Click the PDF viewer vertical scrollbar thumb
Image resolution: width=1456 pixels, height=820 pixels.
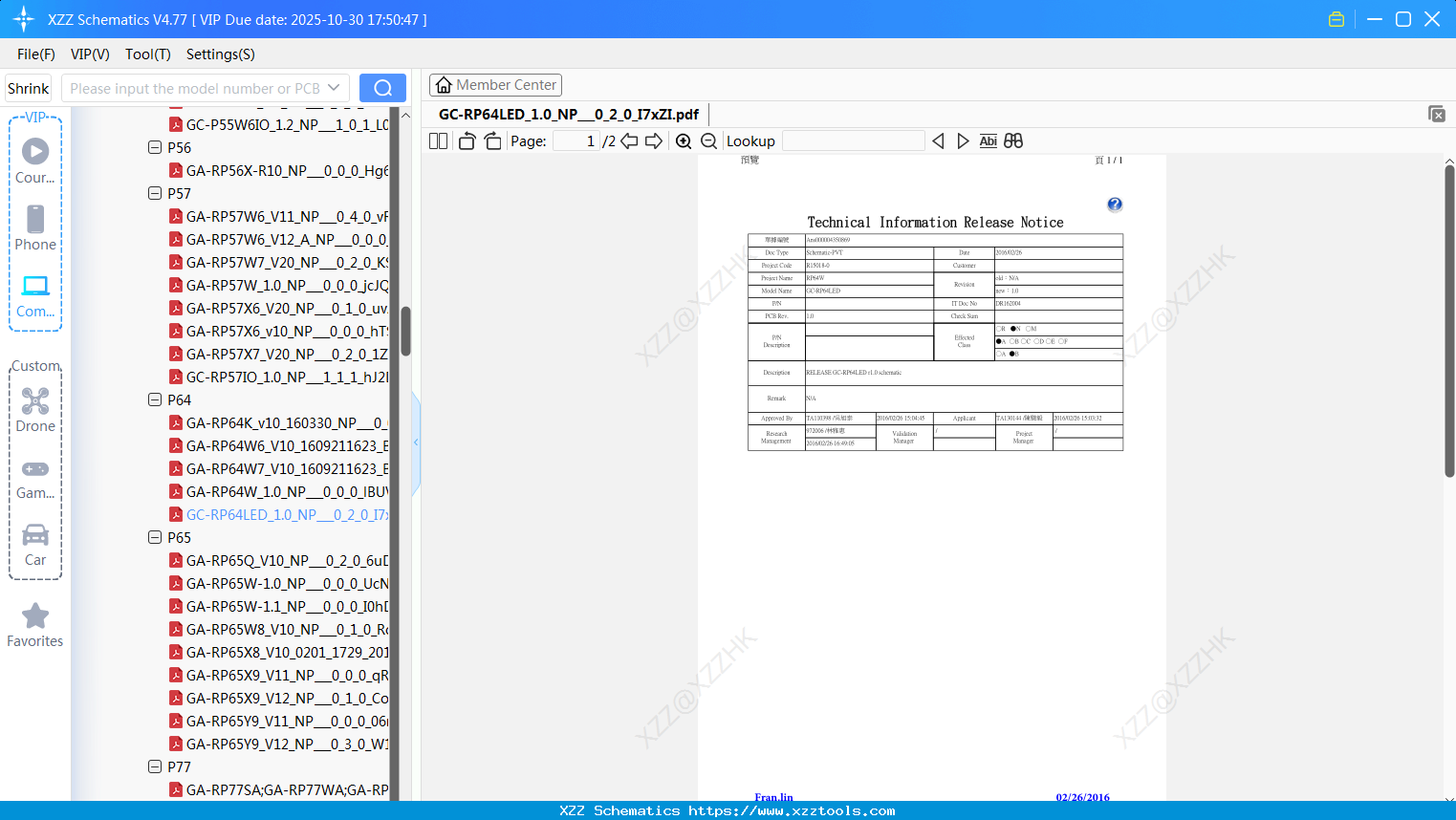(x=1449, y=320)
